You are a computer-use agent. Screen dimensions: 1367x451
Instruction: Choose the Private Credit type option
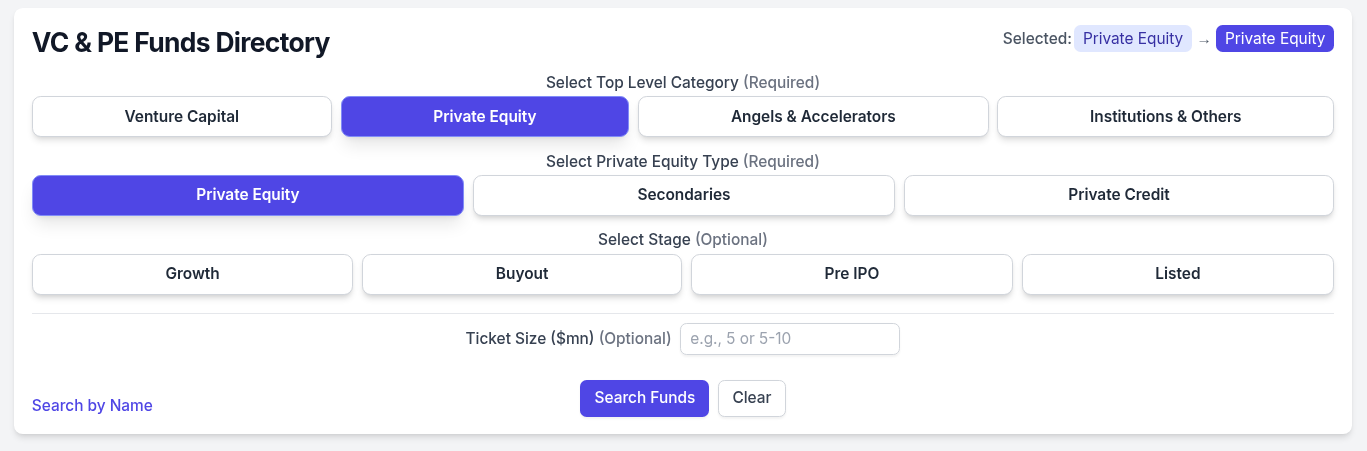[1118, 195]
